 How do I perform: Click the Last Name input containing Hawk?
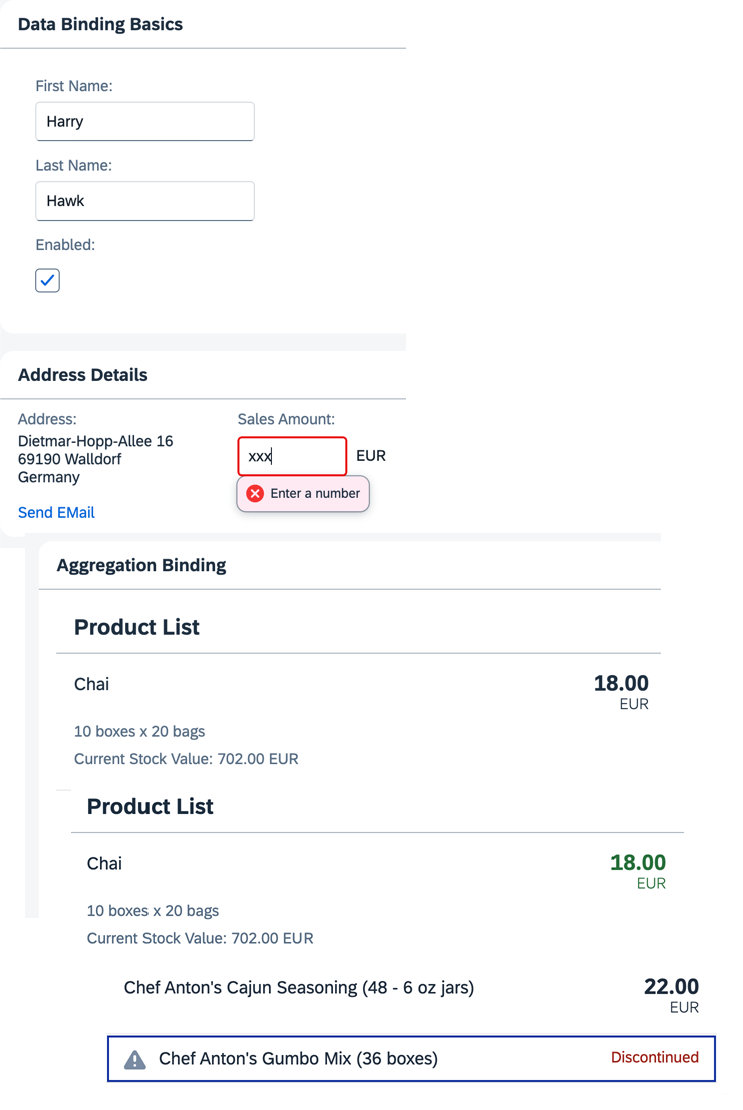(x=144, y=201)
